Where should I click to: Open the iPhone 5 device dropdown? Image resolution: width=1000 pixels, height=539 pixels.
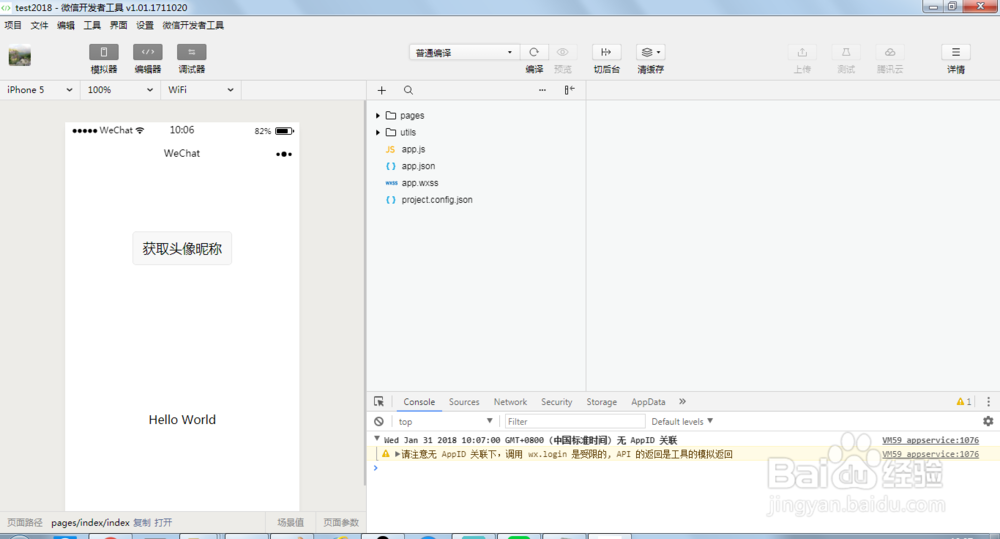[x=40, y=90]
